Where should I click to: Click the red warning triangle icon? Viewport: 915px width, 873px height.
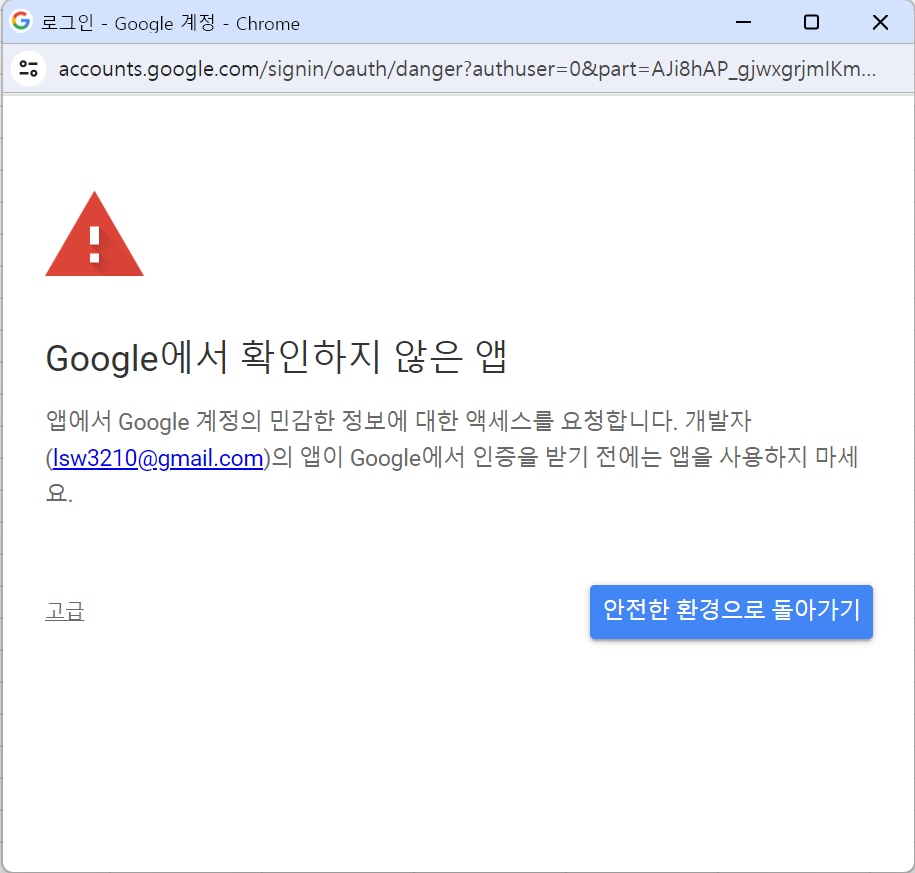click(95, 234)
